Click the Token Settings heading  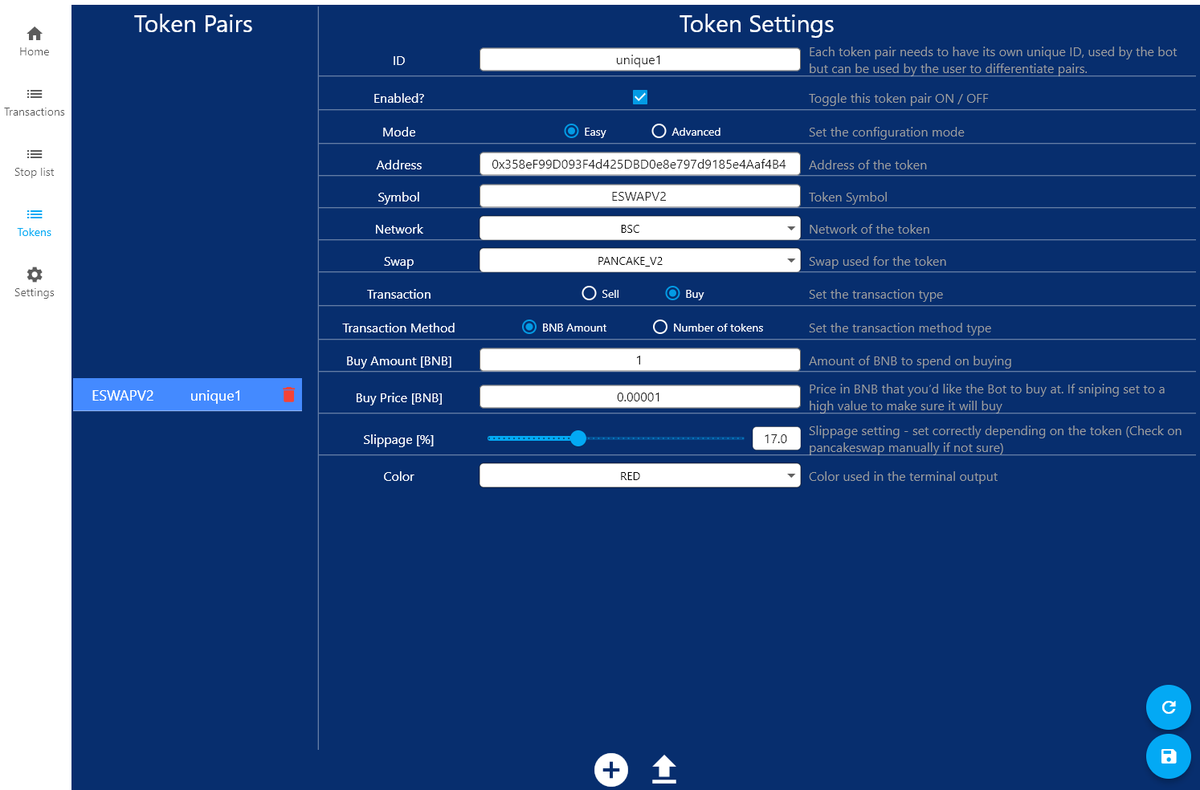[757, 24]
